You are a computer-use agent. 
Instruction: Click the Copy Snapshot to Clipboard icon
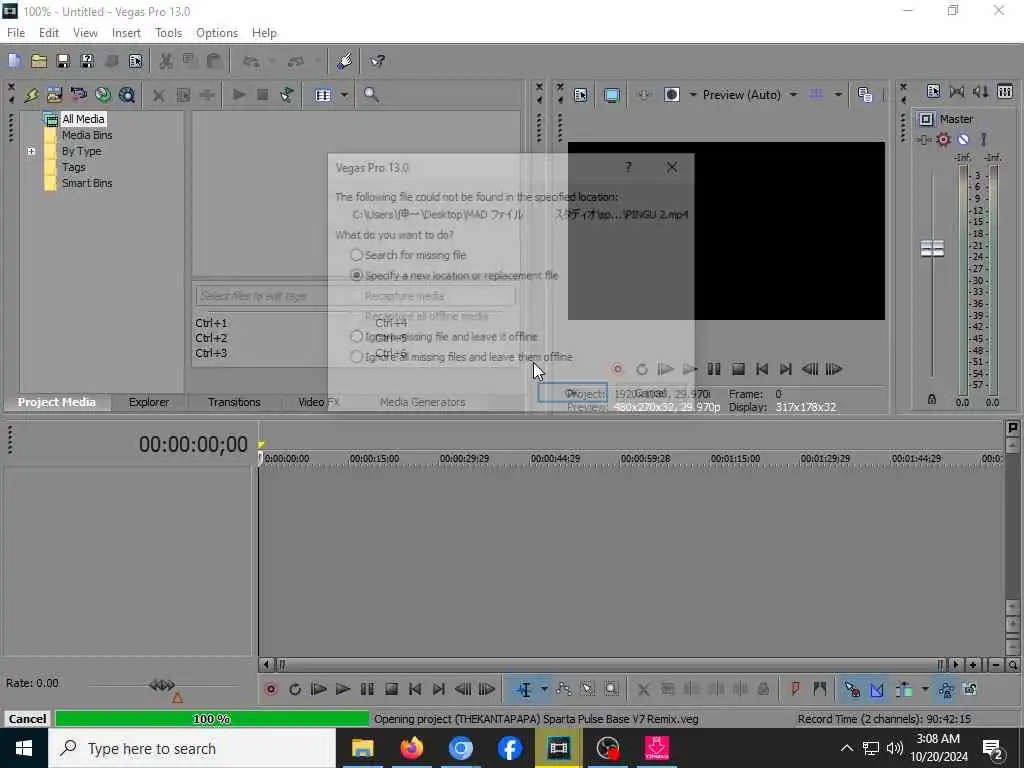(x=865, y=95)
